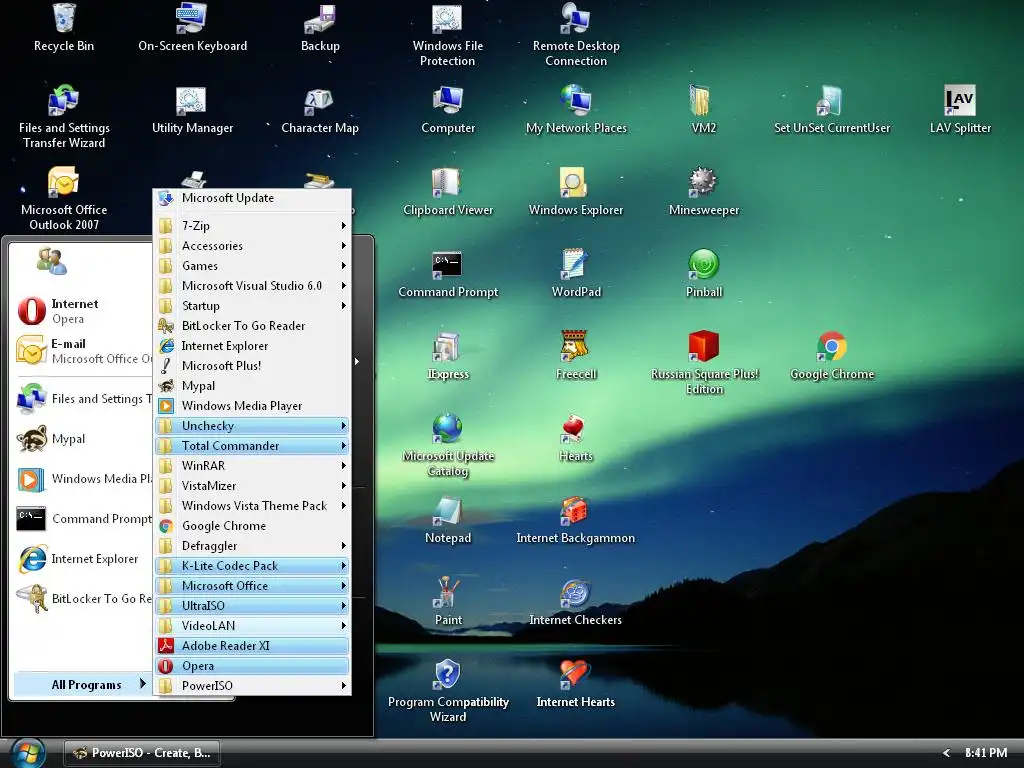Launch Internet Checkers desktop icon

[x=575, y=602]
